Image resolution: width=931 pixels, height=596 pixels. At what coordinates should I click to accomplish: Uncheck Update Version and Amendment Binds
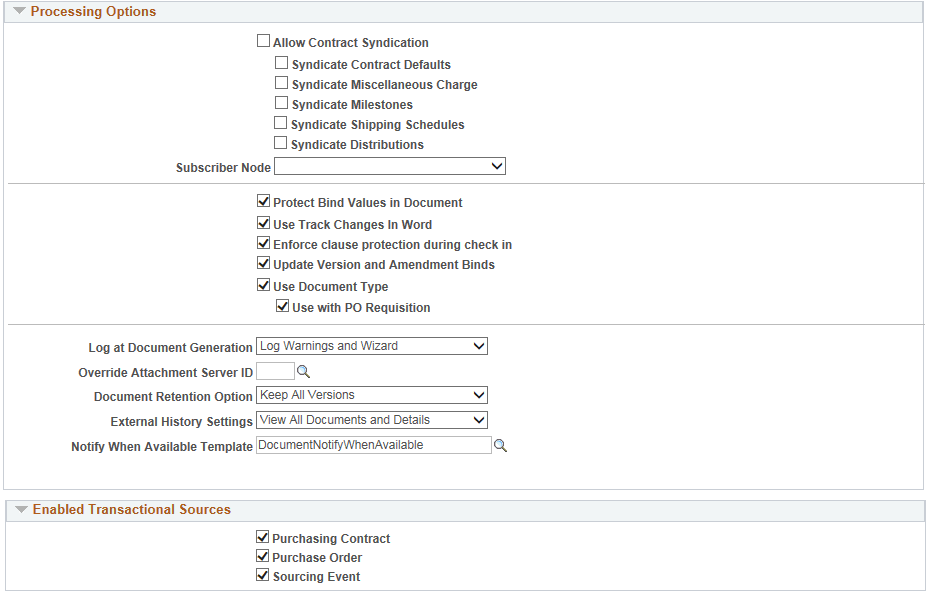click(264, 262)
